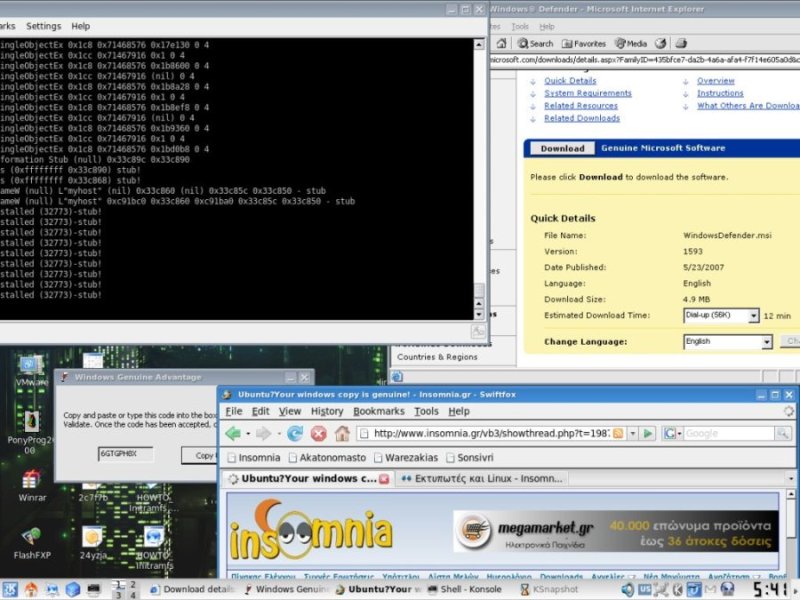The image size is (800, 600).
Task: Click the Download tab button on Microsoft page
Action: coord(562,148)
